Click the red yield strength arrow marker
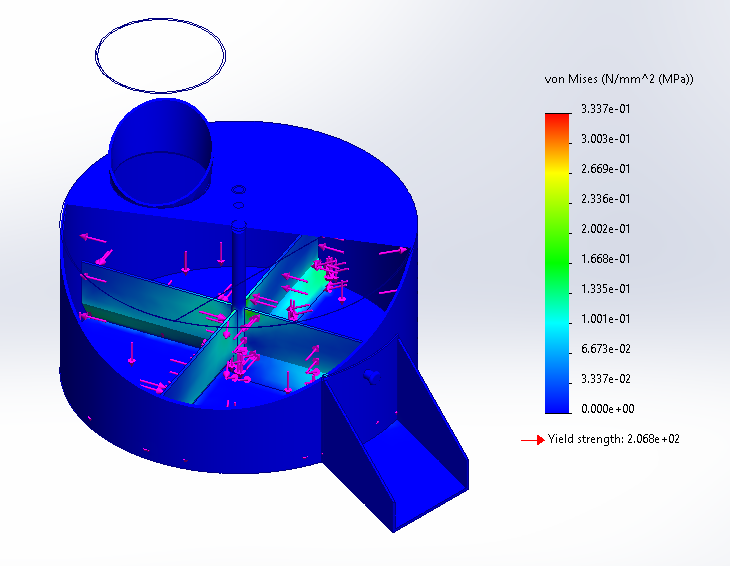Screen dimensions: 730x566 [533, 440]
